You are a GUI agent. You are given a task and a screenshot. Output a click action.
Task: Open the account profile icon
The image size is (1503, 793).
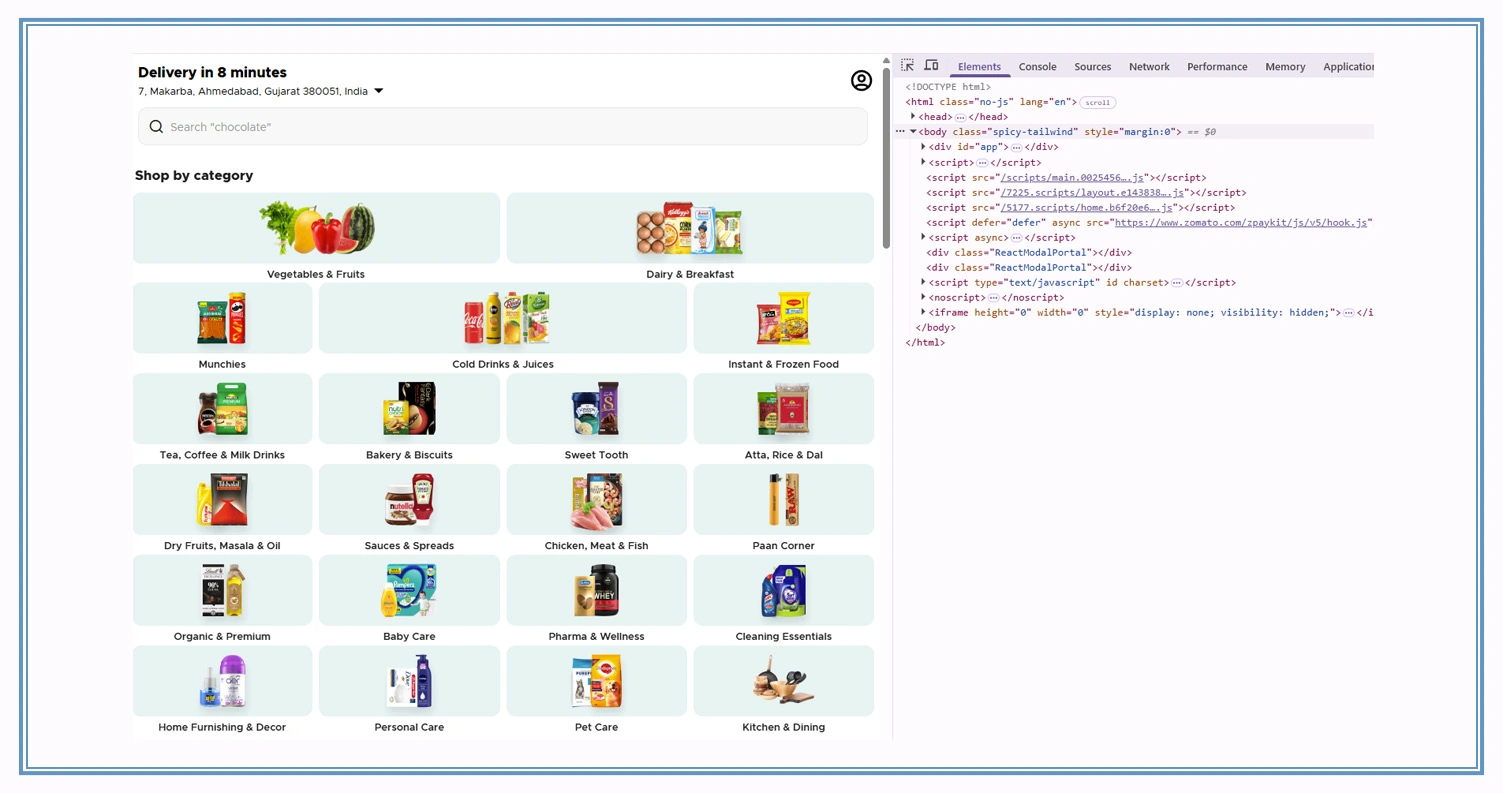[x=861, y=81]
